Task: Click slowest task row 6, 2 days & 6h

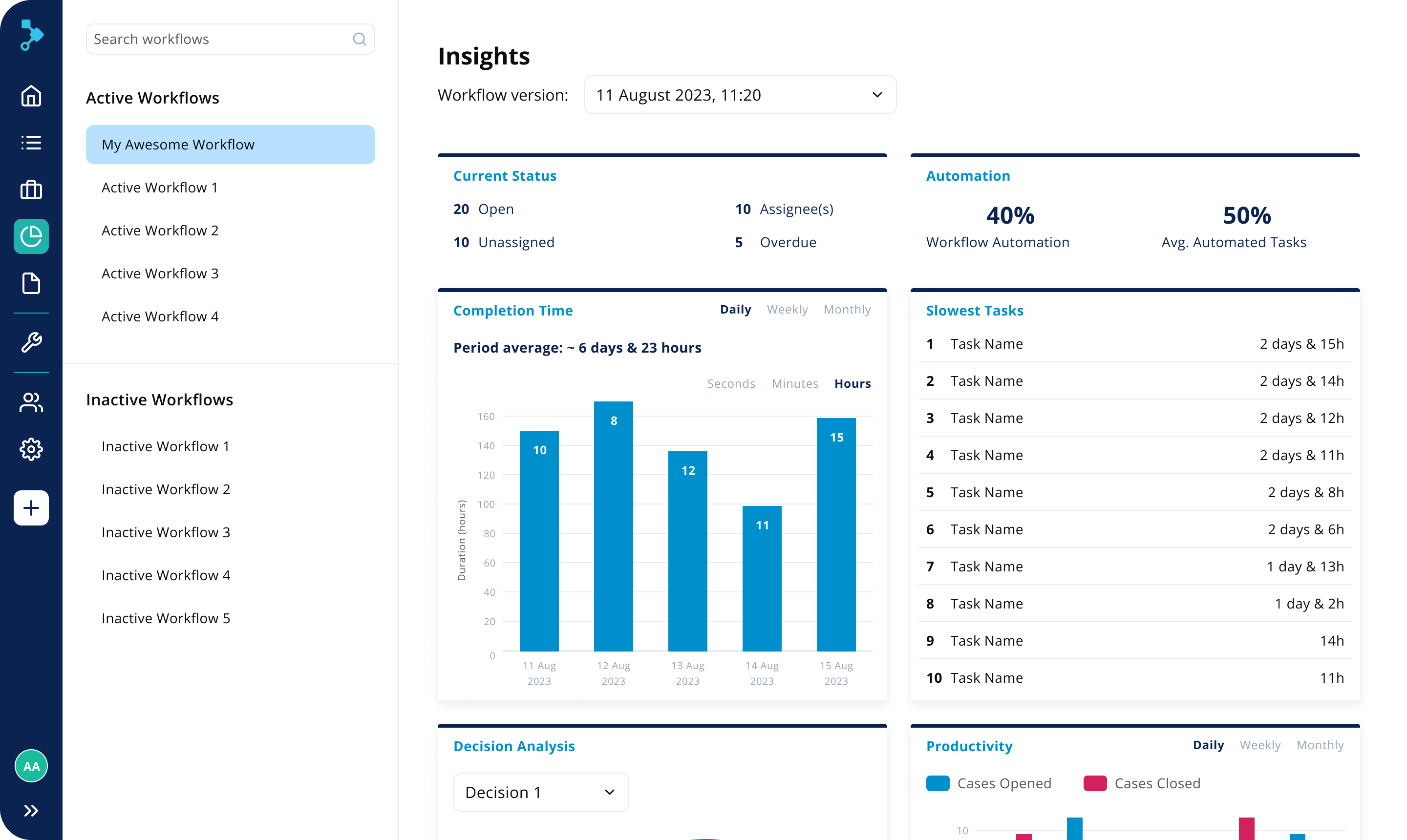Action: (1135, 529)
